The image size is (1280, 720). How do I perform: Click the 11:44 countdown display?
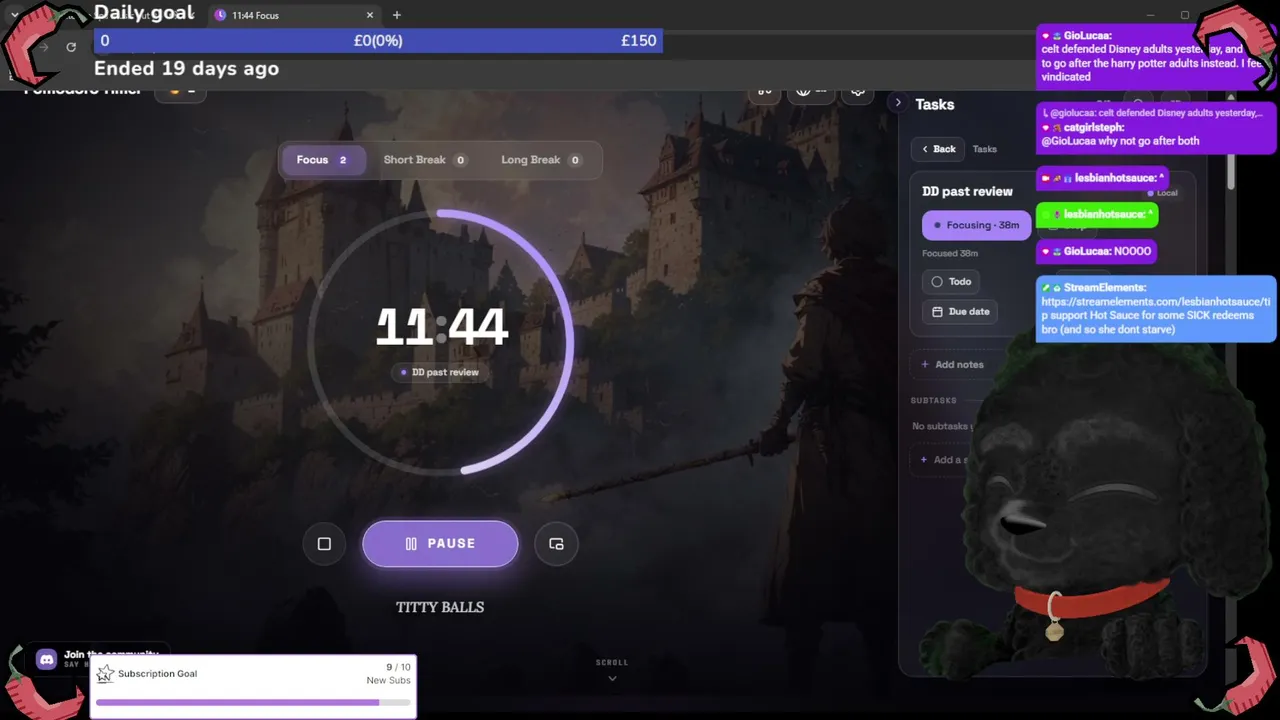441,327
